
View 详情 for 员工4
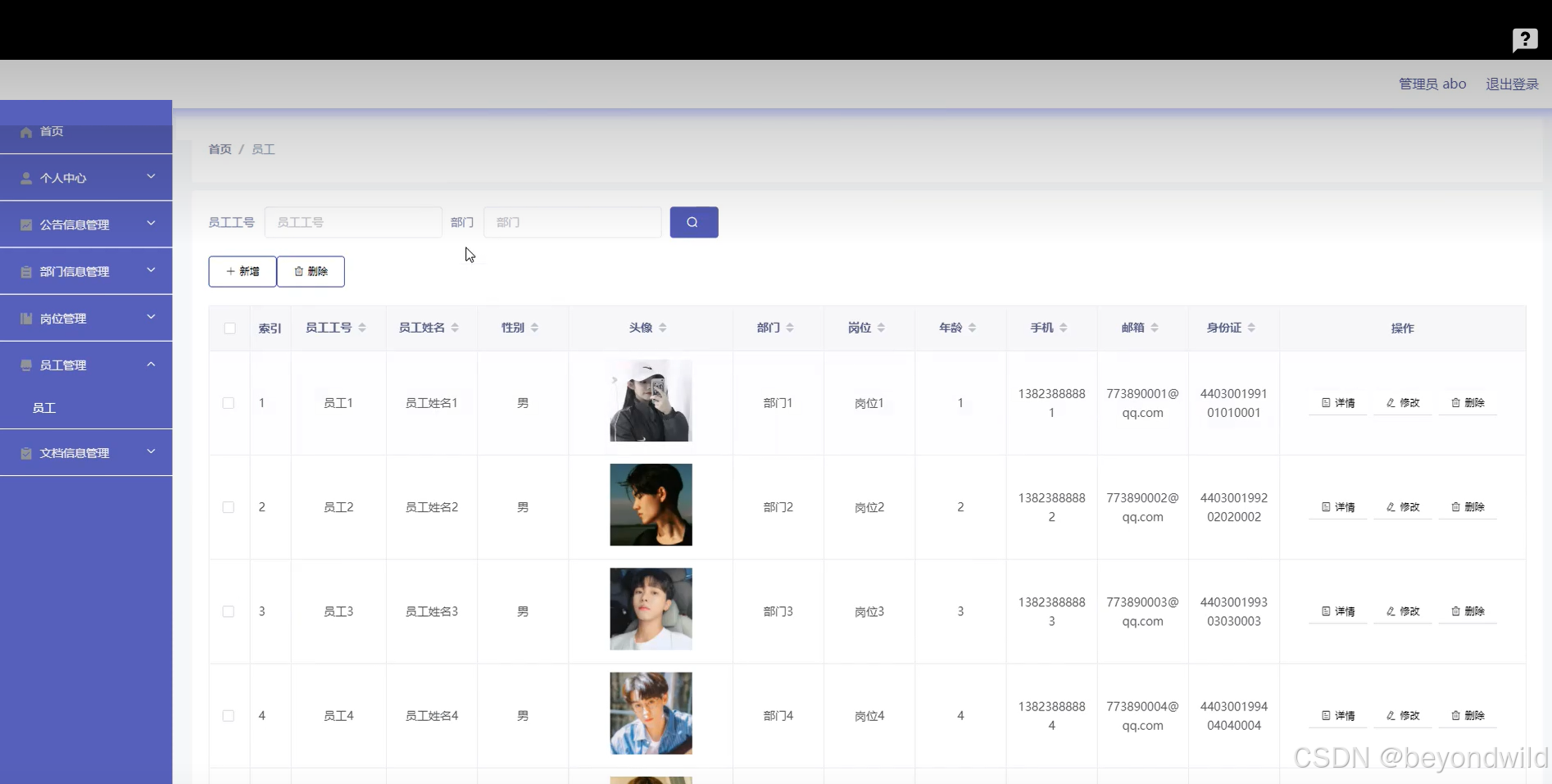[x=1338, y=716]
